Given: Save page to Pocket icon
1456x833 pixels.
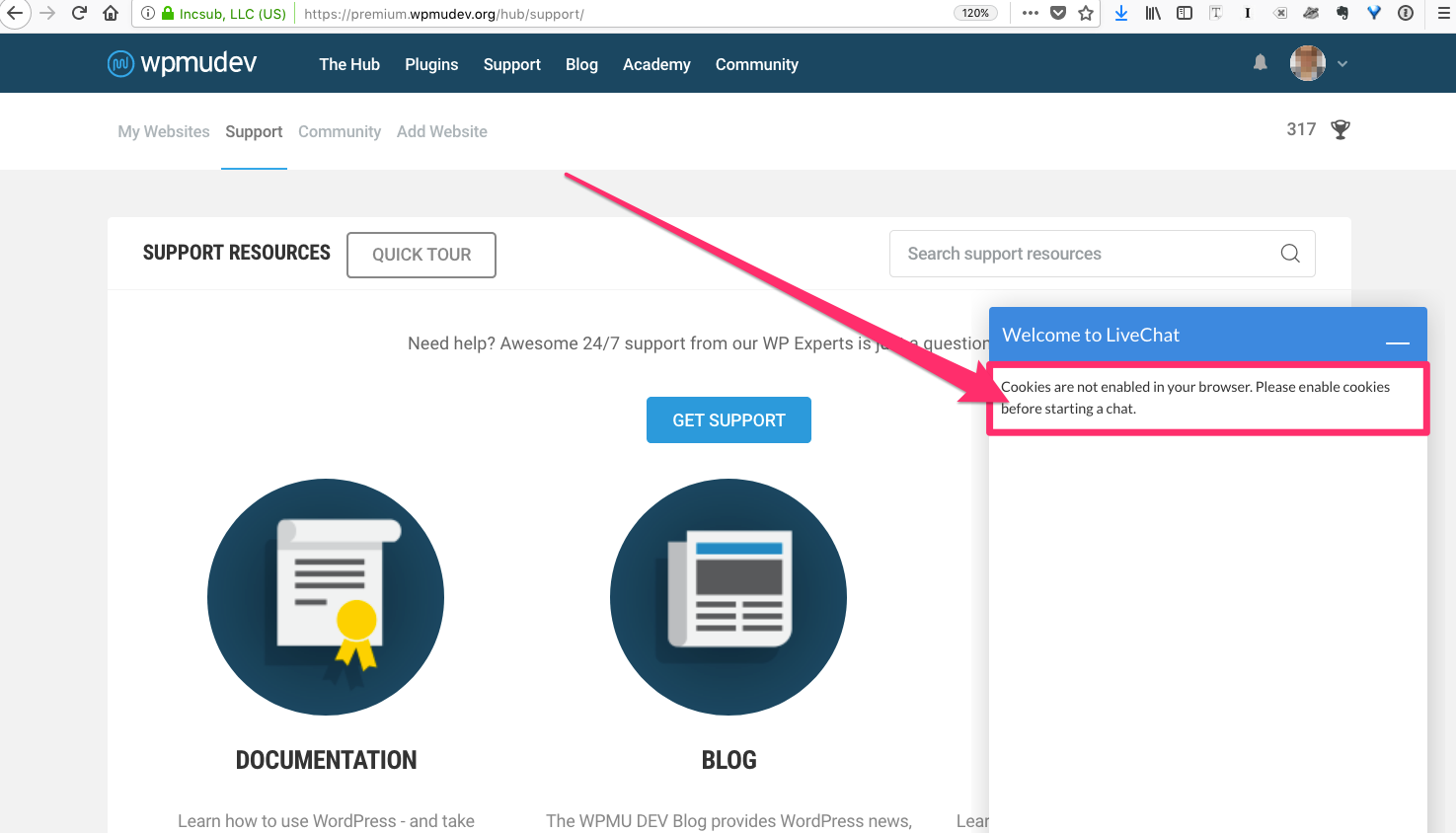Looking at the screenshot, I should point(1058,13).
